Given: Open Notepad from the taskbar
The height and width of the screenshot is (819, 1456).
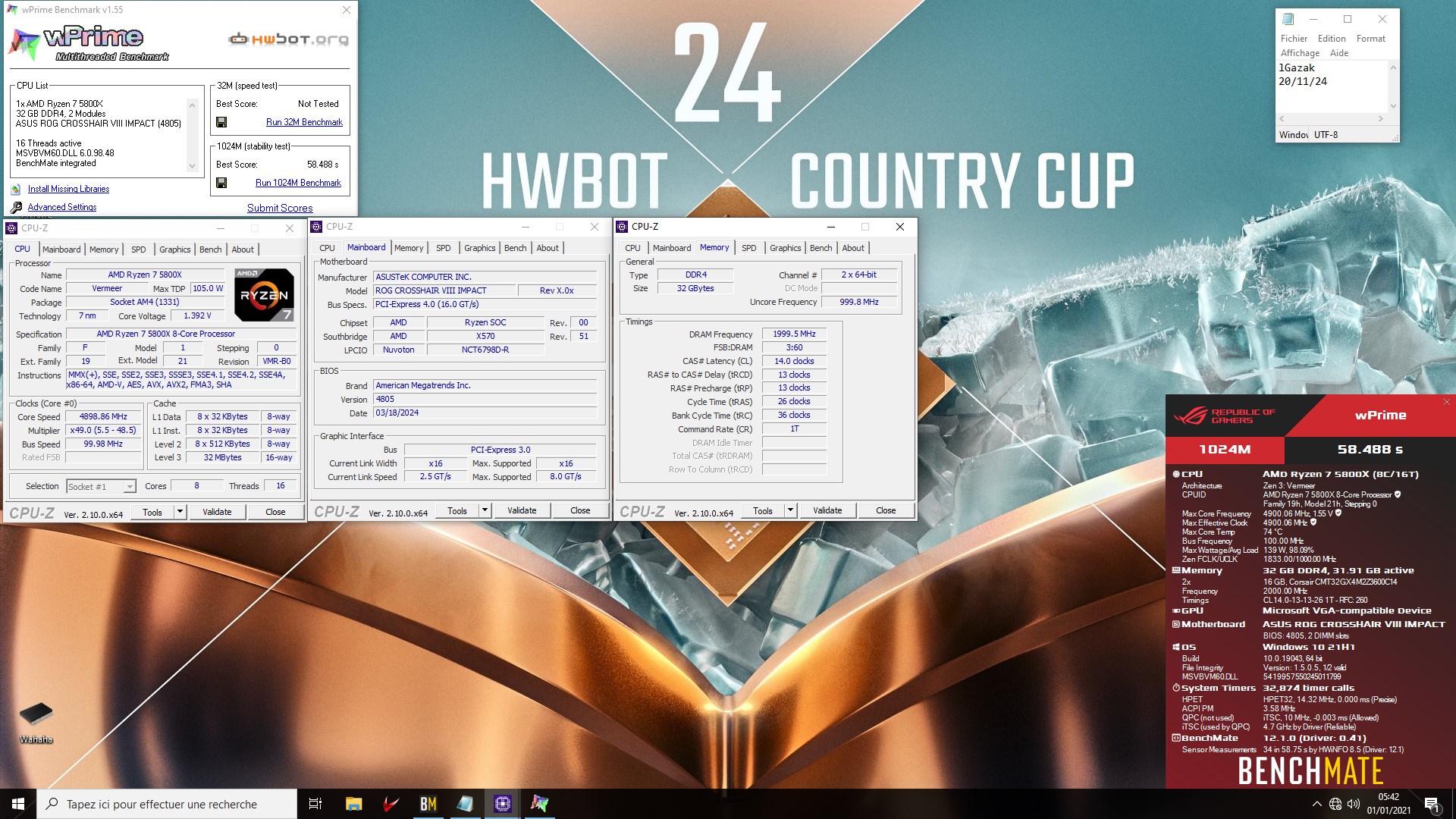Looking at the screenshot, I should [465, 804].
